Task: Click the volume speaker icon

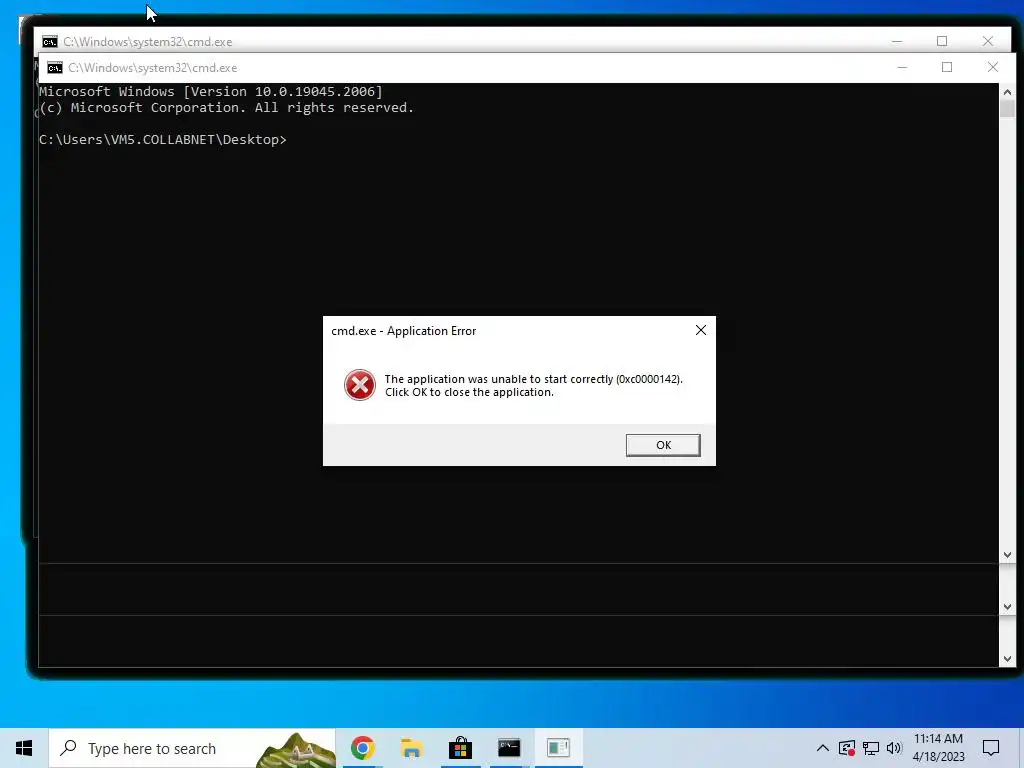Action: (894, 748)
